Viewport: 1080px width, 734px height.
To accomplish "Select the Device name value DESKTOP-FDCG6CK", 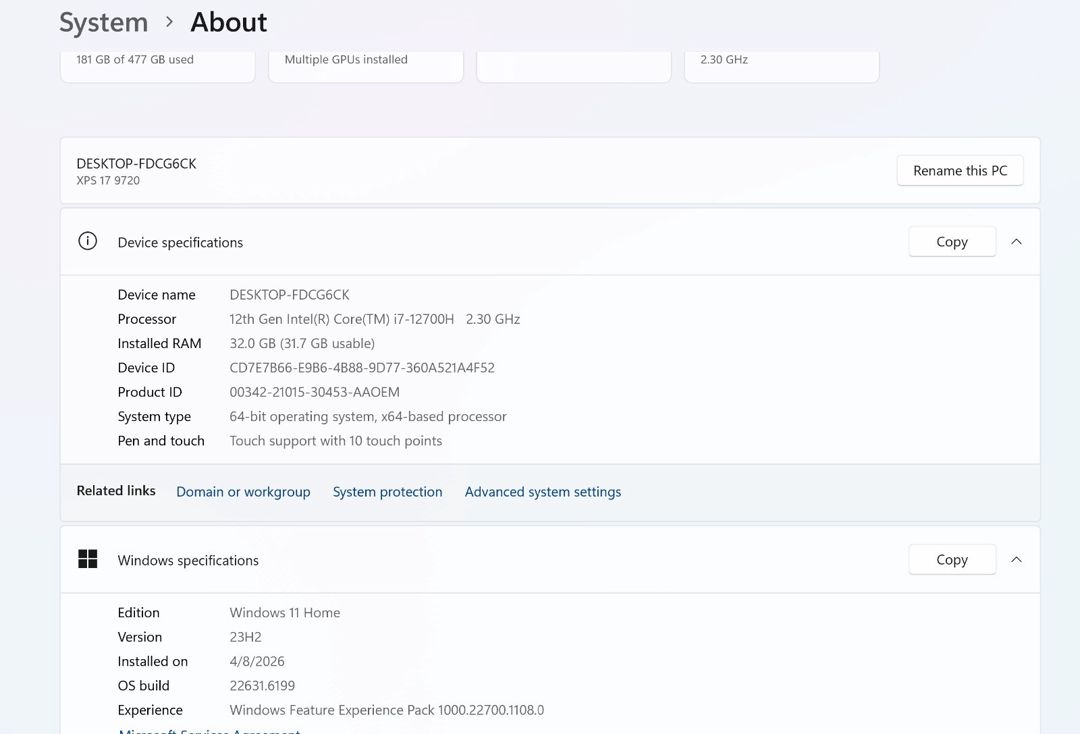I will [289, 295].
